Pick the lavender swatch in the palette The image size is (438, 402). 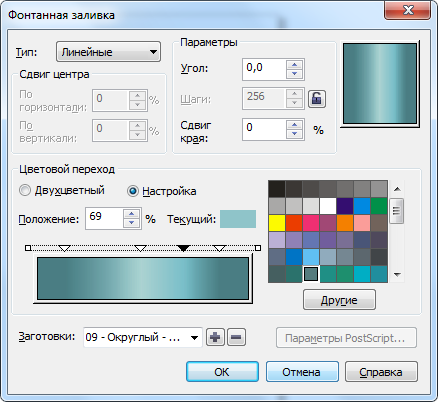[x=277, y=240]
